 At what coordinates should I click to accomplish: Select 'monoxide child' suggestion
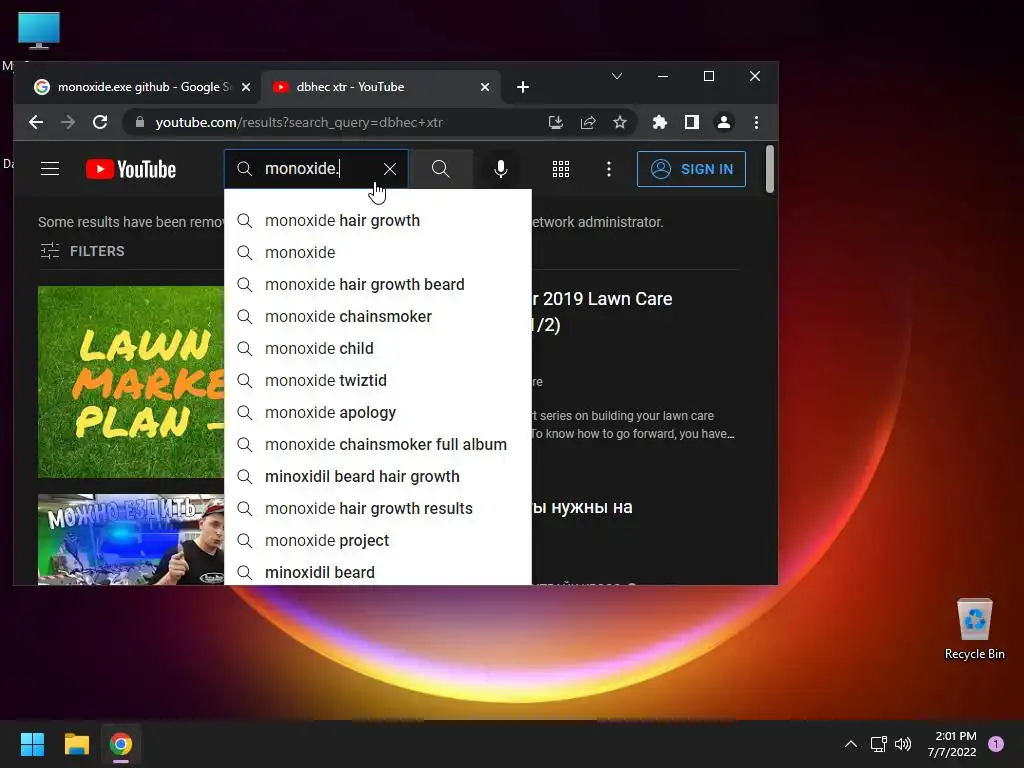377,349
